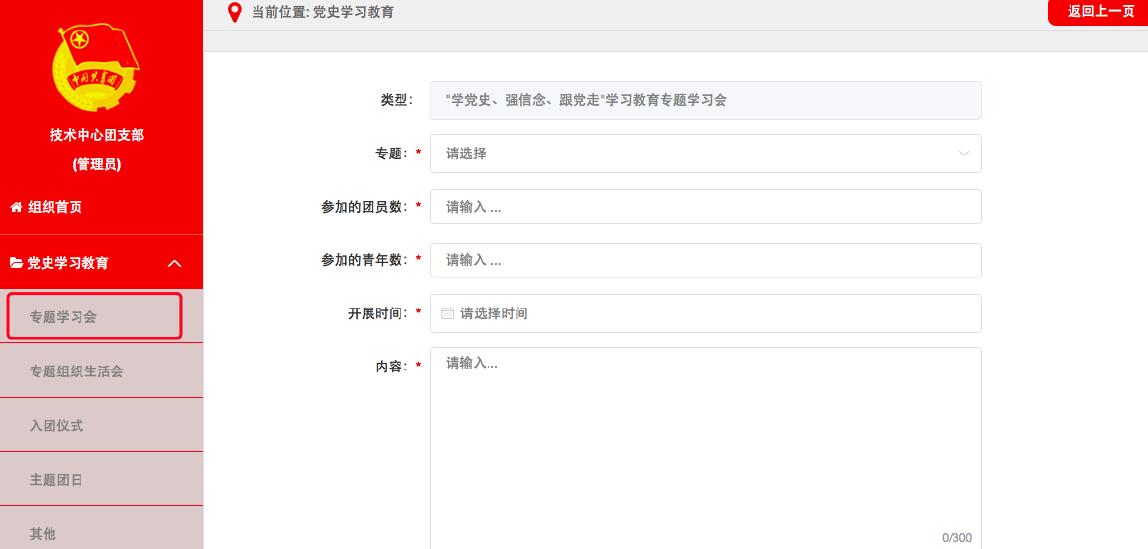Click the red location pin icon

click(x=235, y=13)
